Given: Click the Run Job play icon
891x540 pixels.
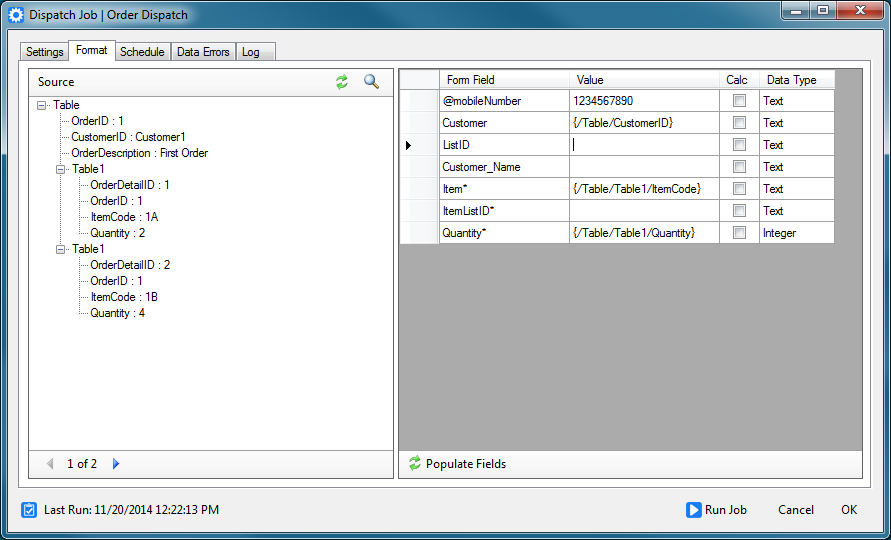Looking at the screenshot, I should [x=693, y=510].
